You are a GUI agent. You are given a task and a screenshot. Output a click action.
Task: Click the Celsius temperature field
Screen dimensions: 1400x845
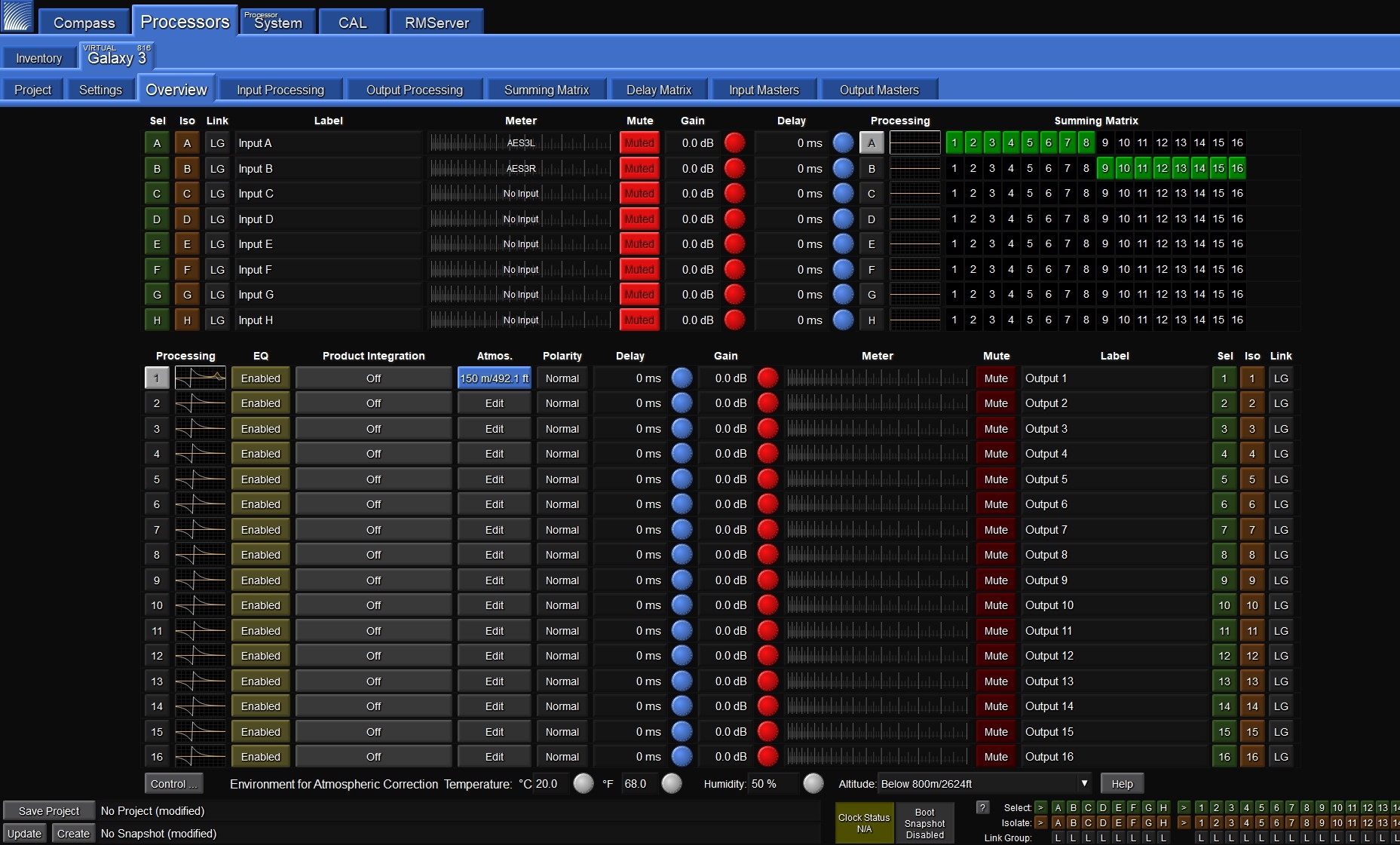[x=551, y=784]
